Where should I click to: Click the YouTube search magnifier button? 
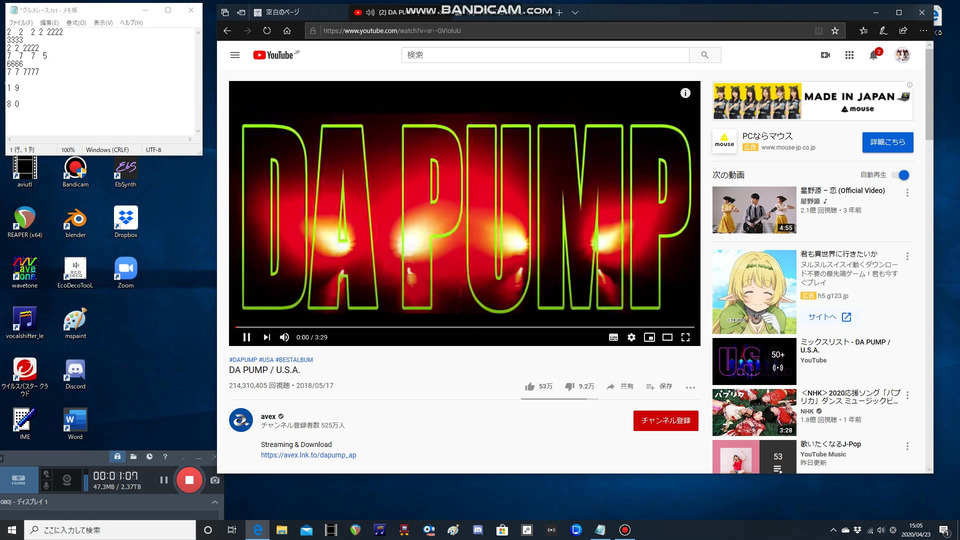pyautogui.click(x=705, y=55)
